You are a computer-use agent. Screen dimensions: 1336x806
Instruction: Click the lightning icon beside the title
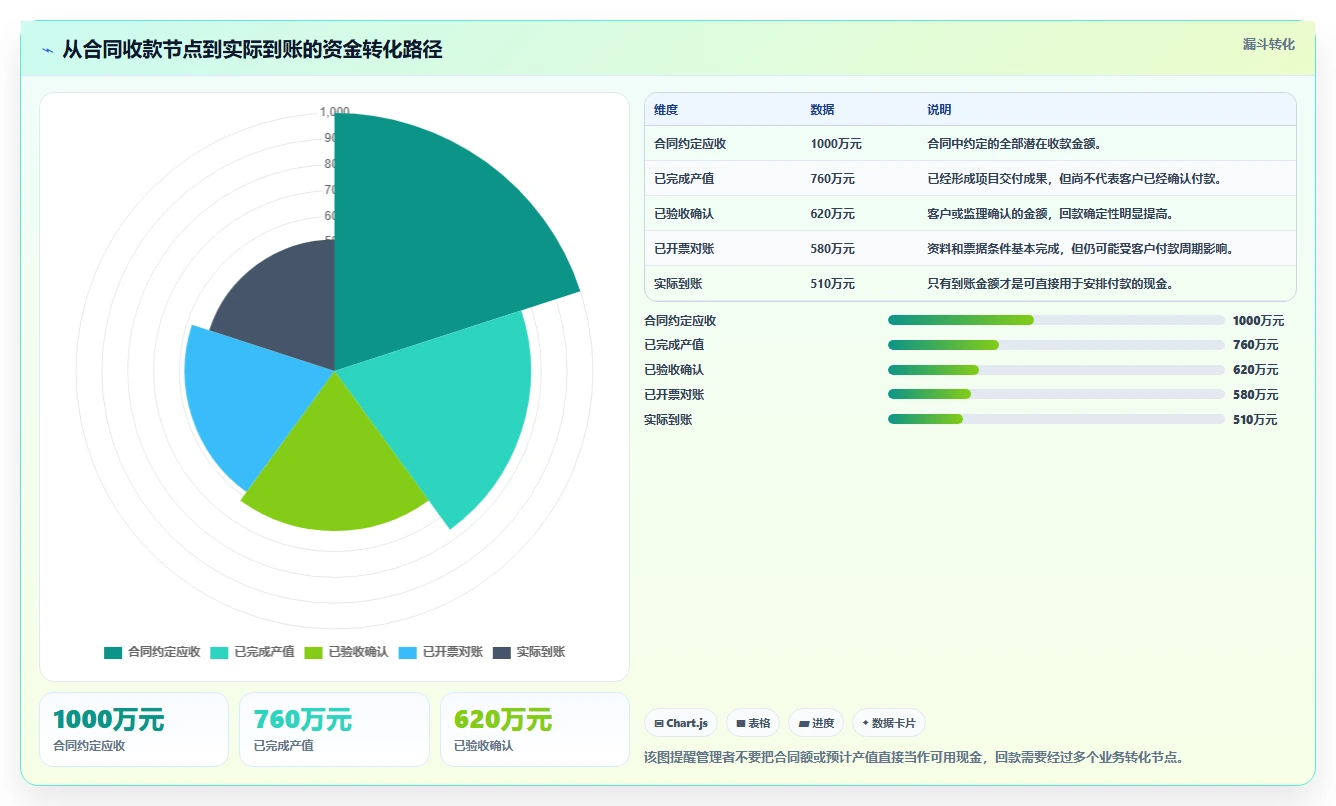click(47, 50)
